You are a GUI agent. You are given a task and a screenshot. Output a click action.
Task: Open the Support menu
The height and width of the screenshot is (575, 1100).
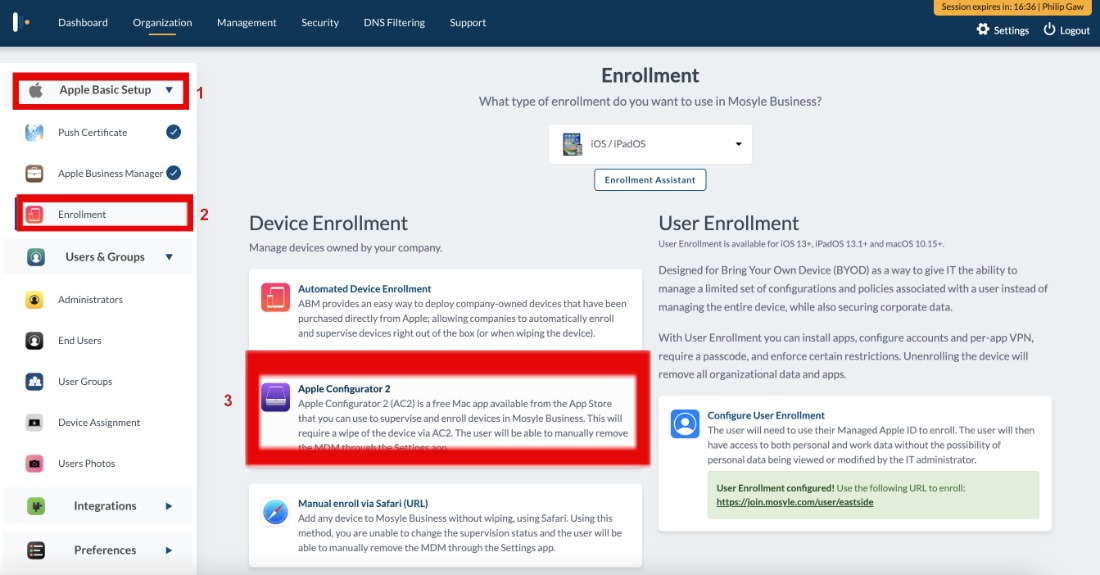tap(467, 22)
